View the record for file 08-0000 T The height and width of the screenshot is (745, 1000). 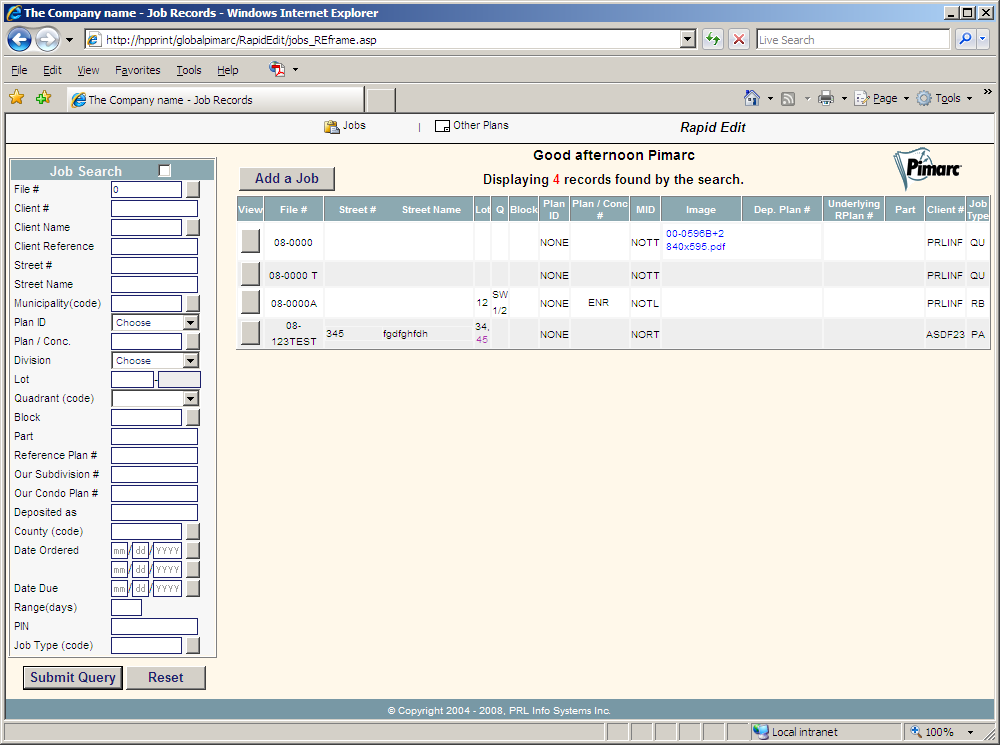250,274
